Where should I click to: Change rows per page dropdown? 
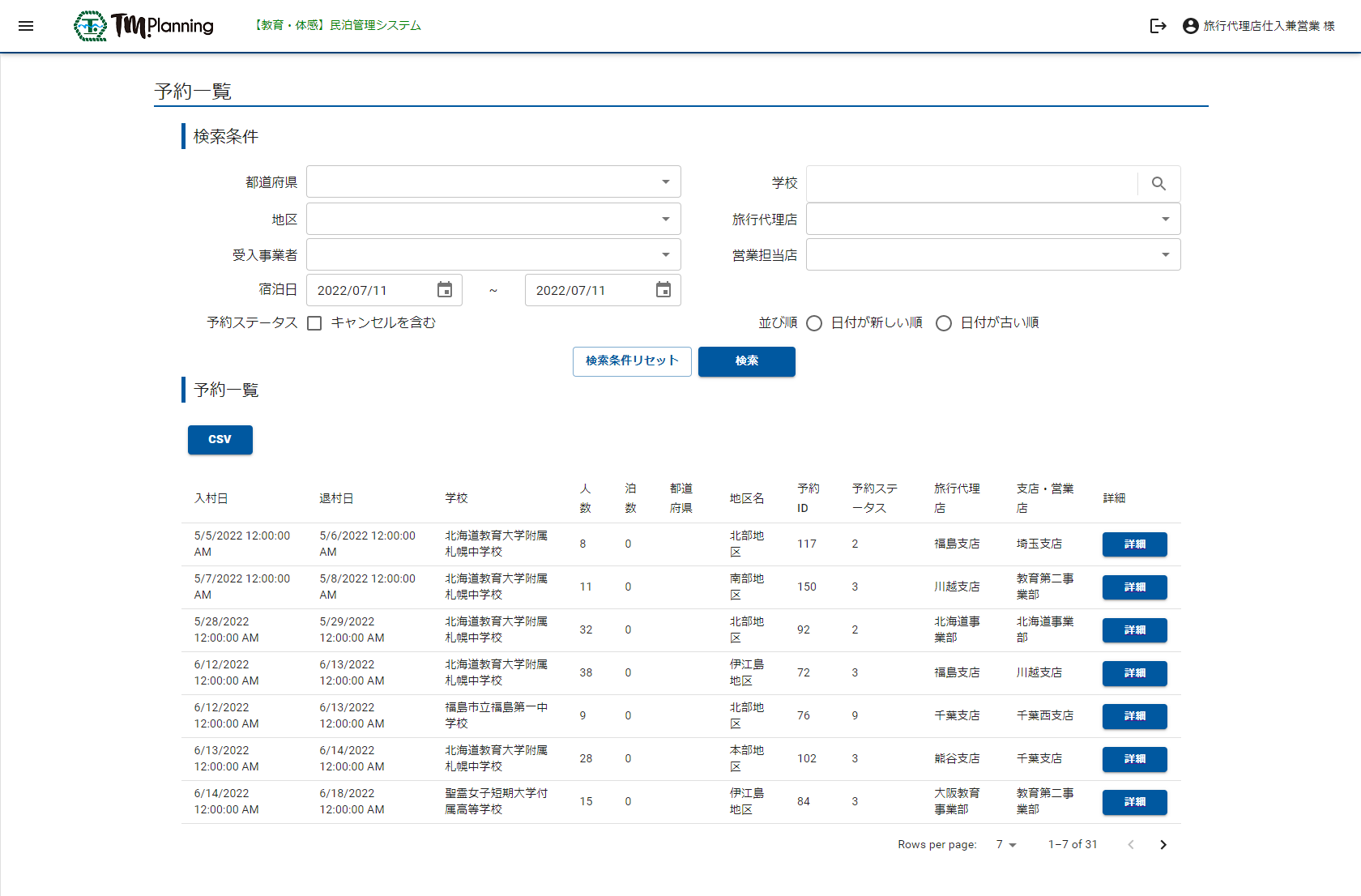coord(1005,844)
